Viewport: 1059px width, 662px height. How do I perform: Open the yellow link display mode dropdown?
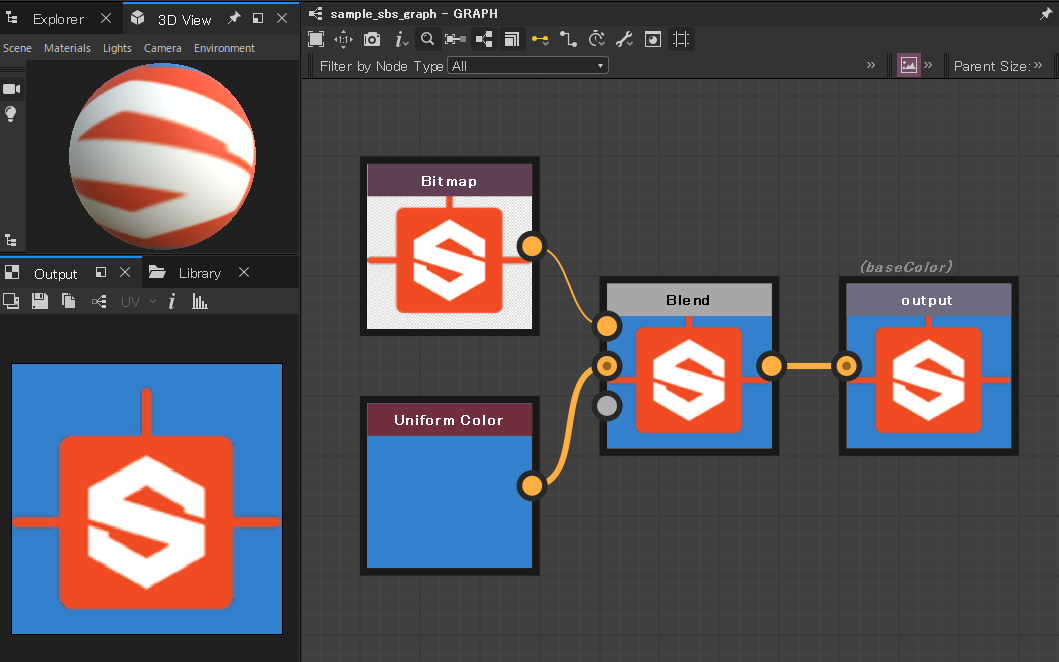pos(540,39)
